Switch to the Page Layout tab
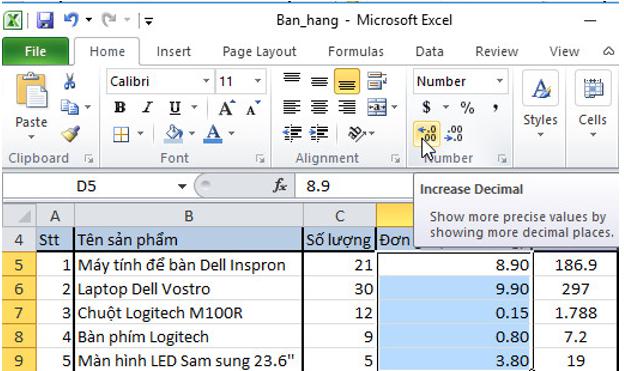624x371 pixels. coord(259,51)
